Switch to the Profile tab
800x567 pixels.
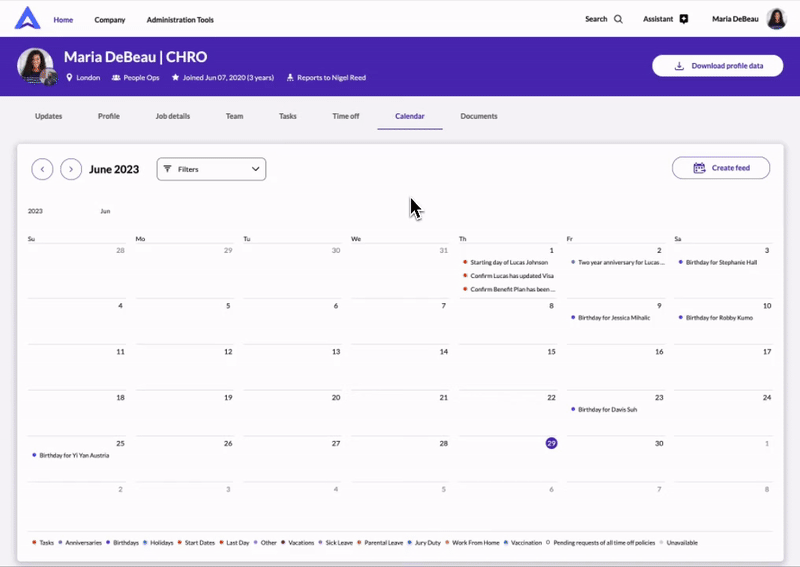point(109,116)
